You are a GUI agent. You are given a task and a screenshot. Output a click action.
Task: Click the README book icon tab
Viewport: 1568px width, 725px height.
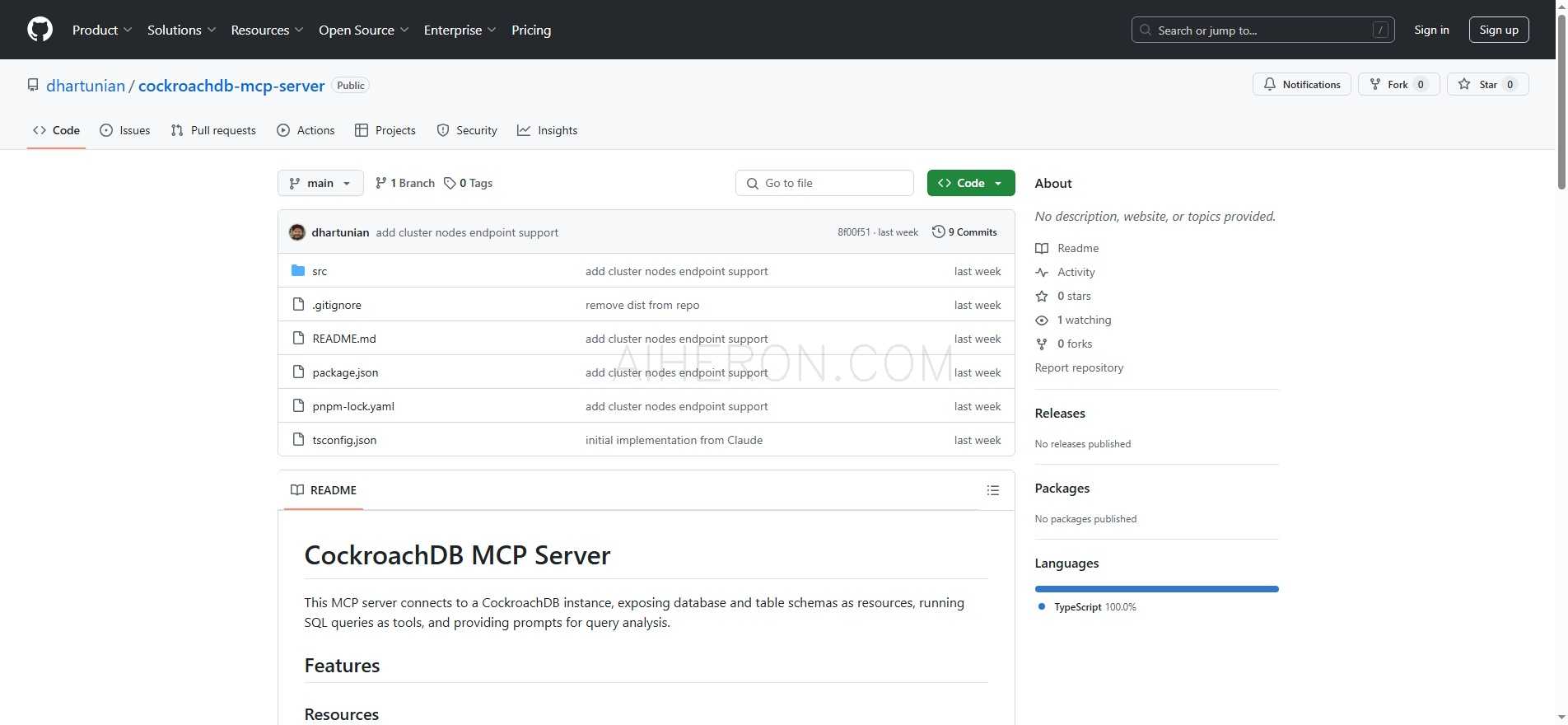[297, 490]
